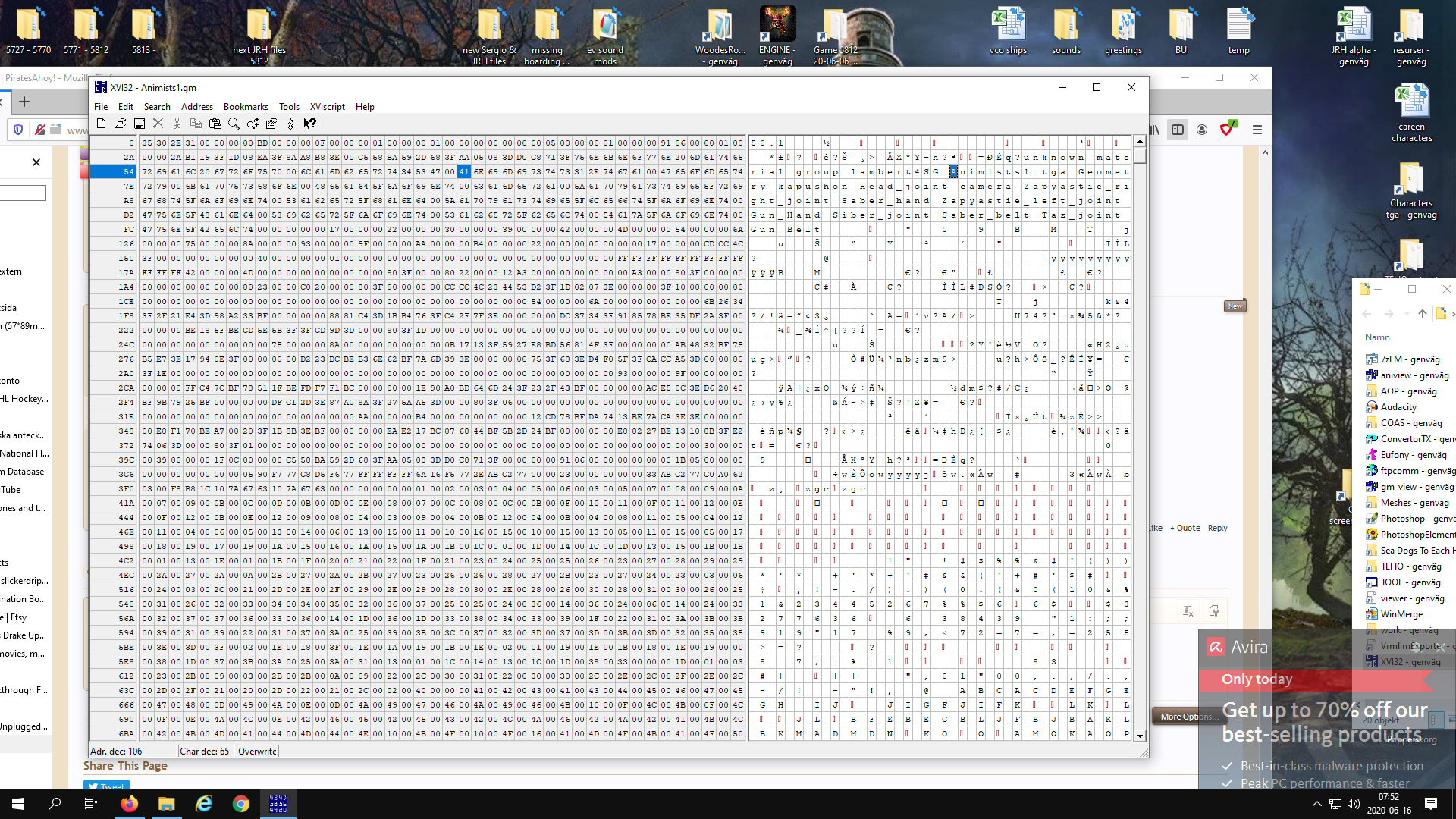Open the XVIscript menu
Image resolution: width=1456 pixels, height=819 pixels.
[x=328, y=107]
